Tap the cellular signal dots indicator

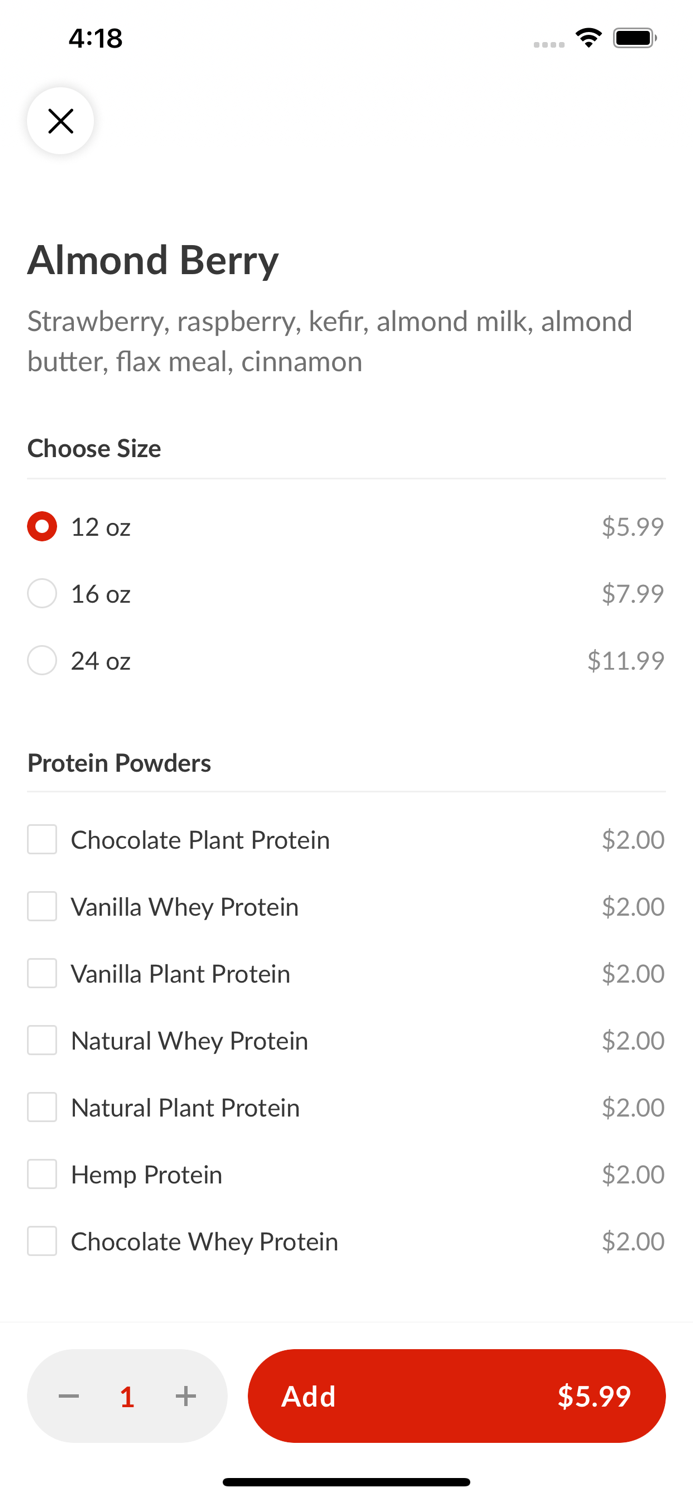549,42
